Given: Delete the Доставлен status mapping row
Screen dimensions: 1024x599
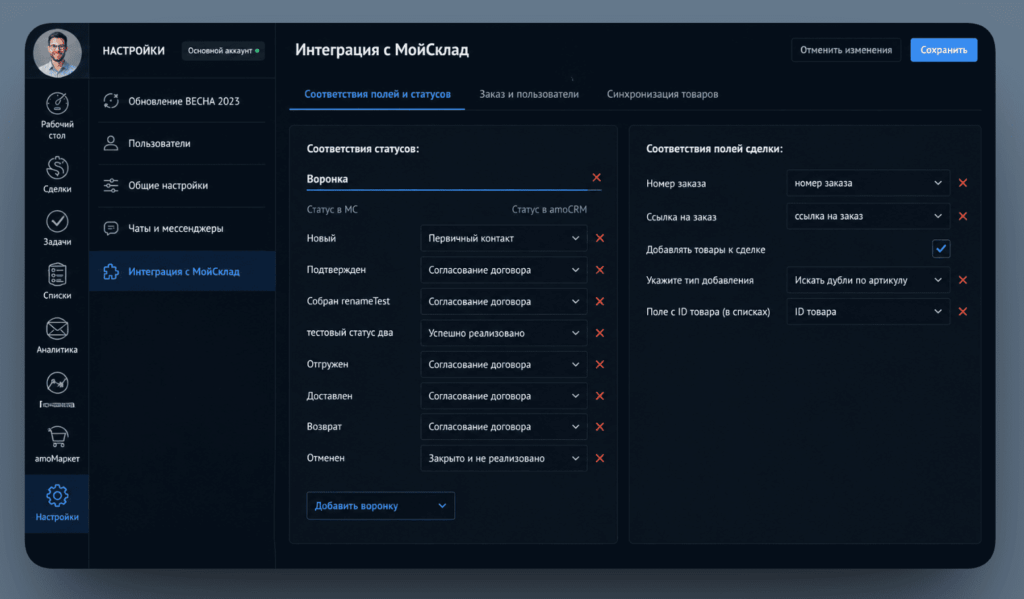Looking at the screenshot, I should [600, 396].
